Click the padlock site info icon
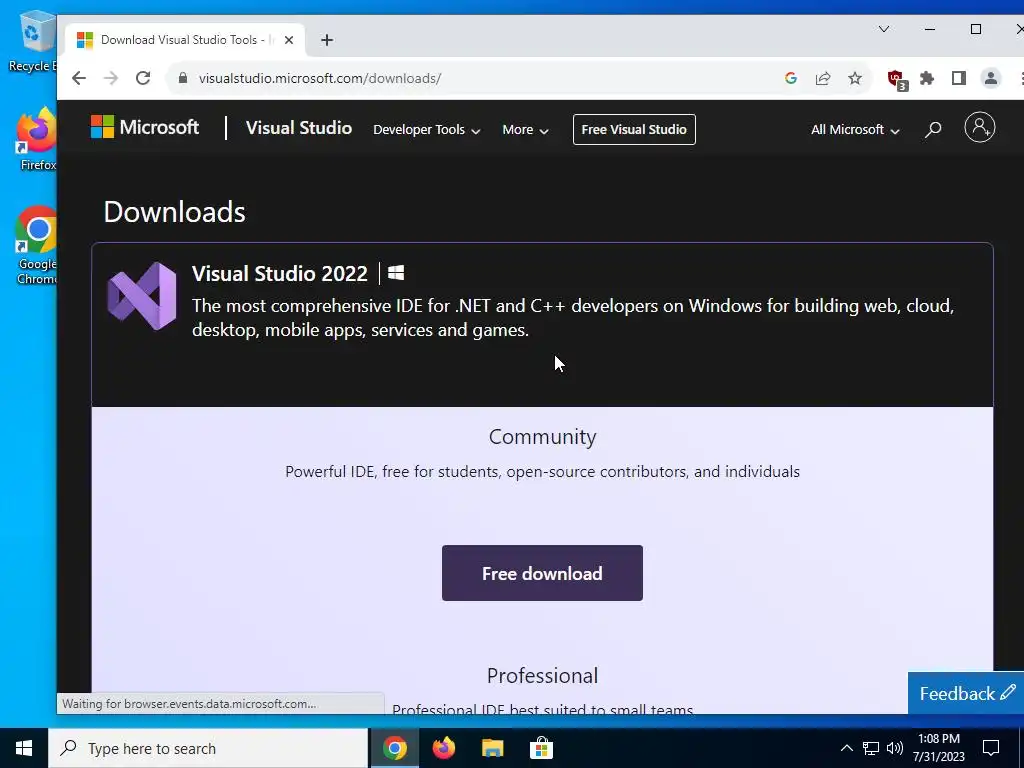The image size is (1024, 768). coord(183,78)
